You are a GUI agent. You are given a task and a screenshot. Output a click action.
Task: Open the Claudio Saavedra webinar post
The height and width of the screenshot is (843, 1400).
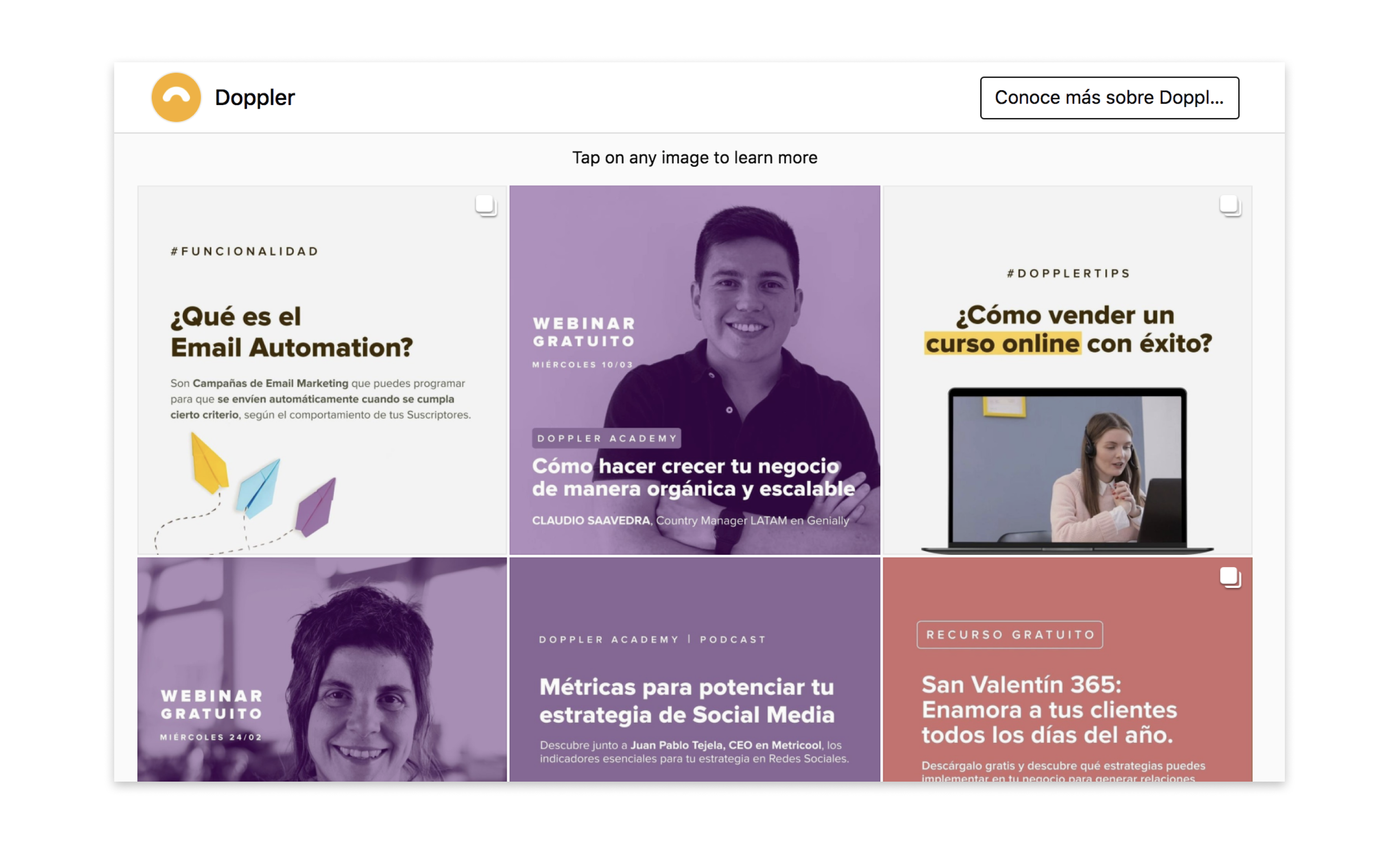click(694, 370)
